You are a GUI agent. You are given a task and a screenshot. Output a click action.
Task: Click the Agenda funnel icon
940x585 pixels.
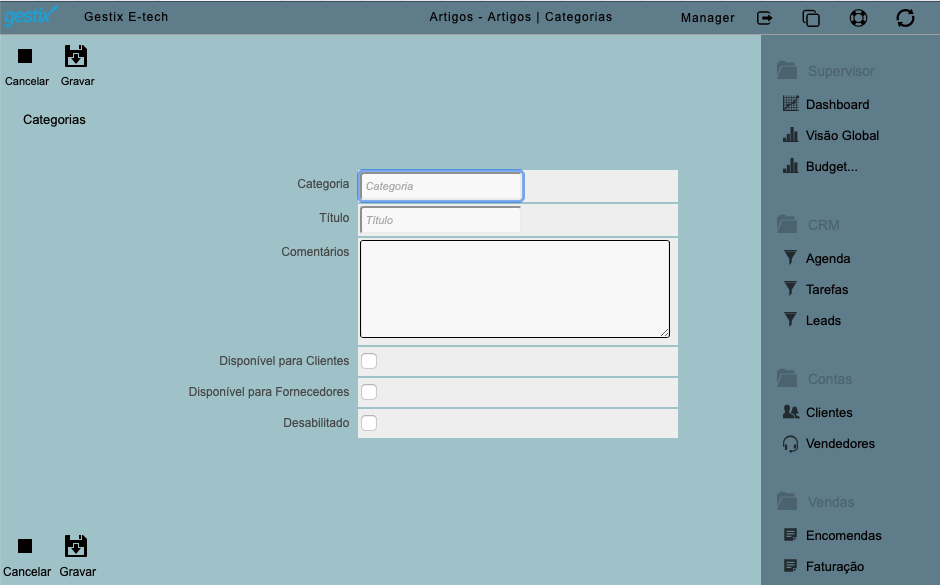click(791, 258)
